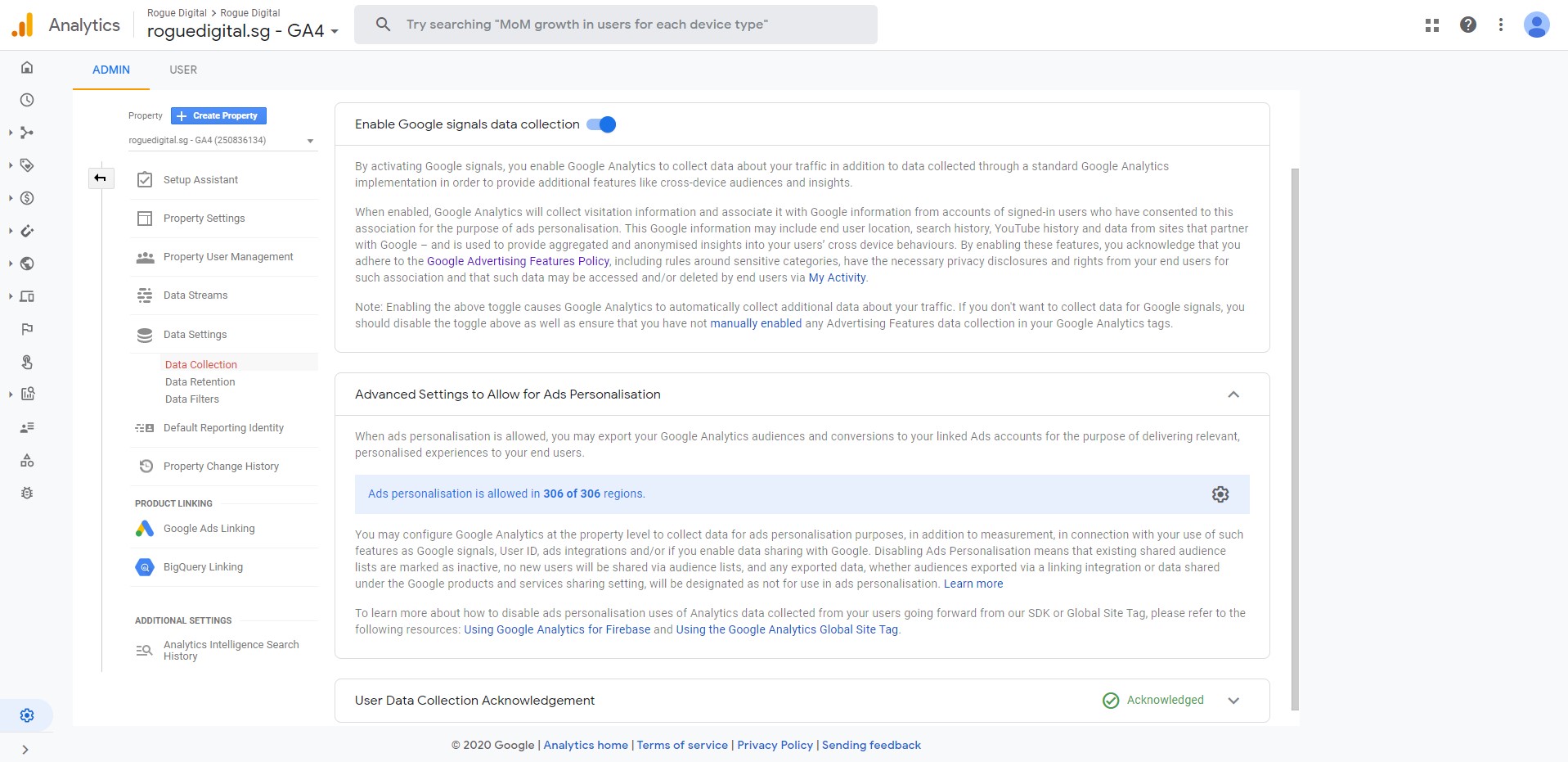This screenshot has height=762, width=1568.
Task: Click the BigQuery Linking hexagon icon
Action: (145, 567)
